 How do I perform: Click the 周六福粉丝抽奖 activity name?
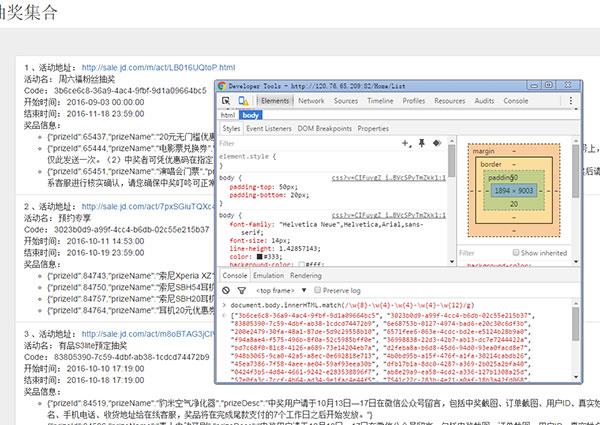86,79
